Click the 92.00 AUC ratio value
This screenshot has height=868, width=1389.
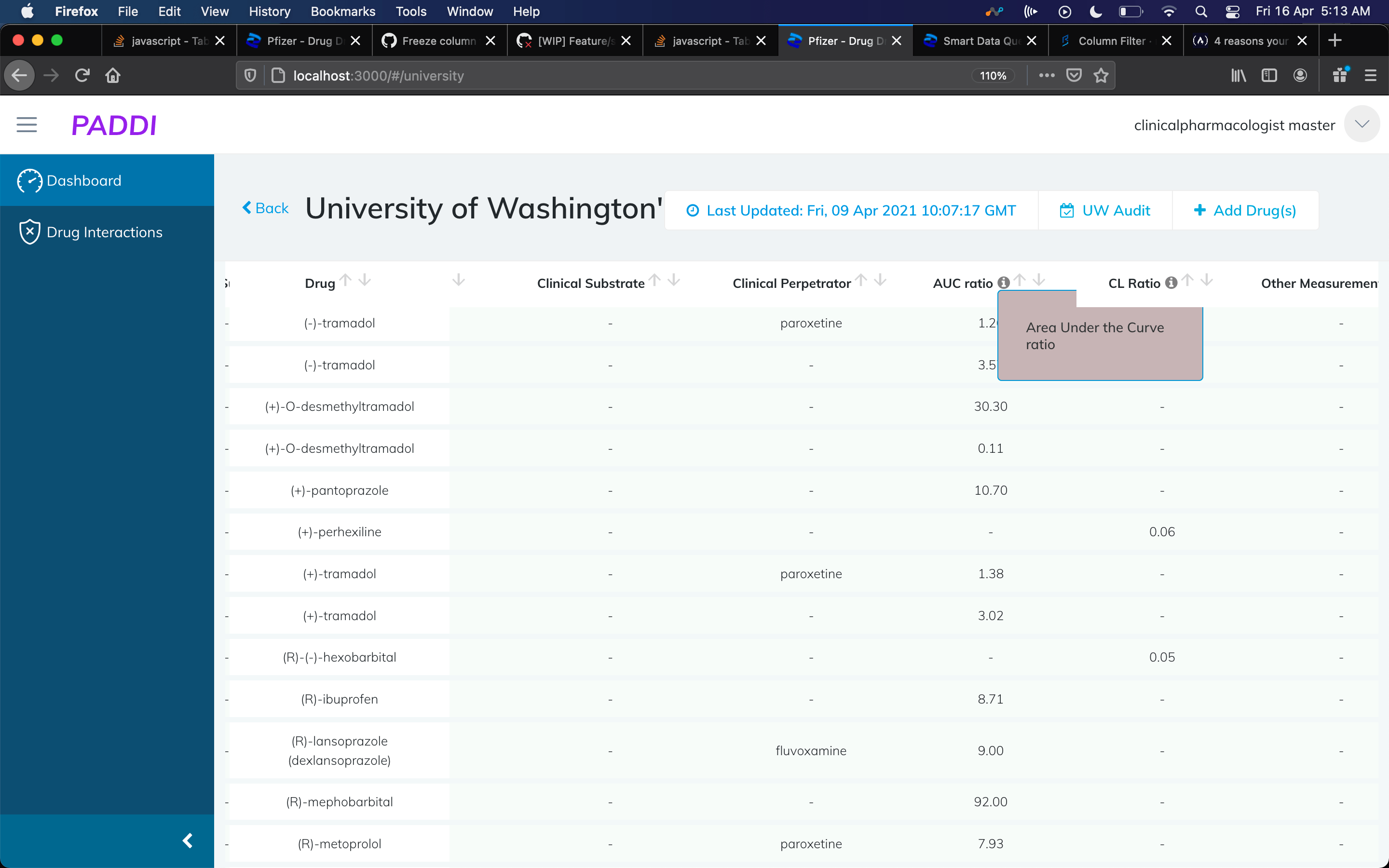tap(991, 802)
